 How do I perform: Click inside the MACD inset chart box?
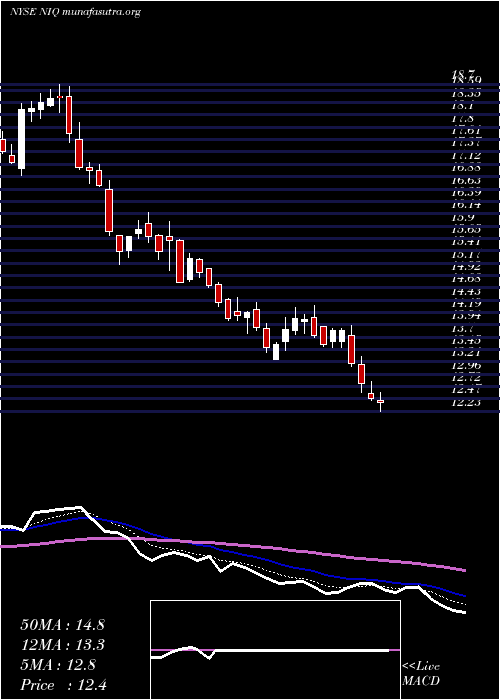point(275,650)
